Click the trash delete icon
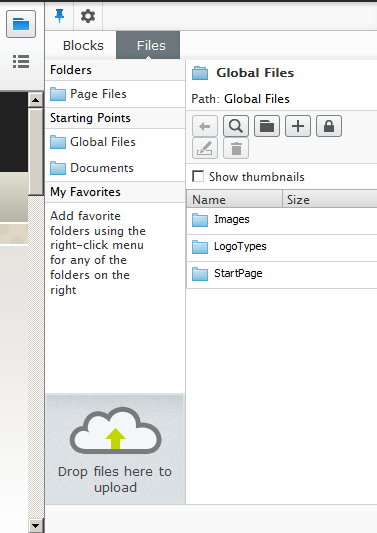Viewport: 377px width, 533px height. point(236,148)
